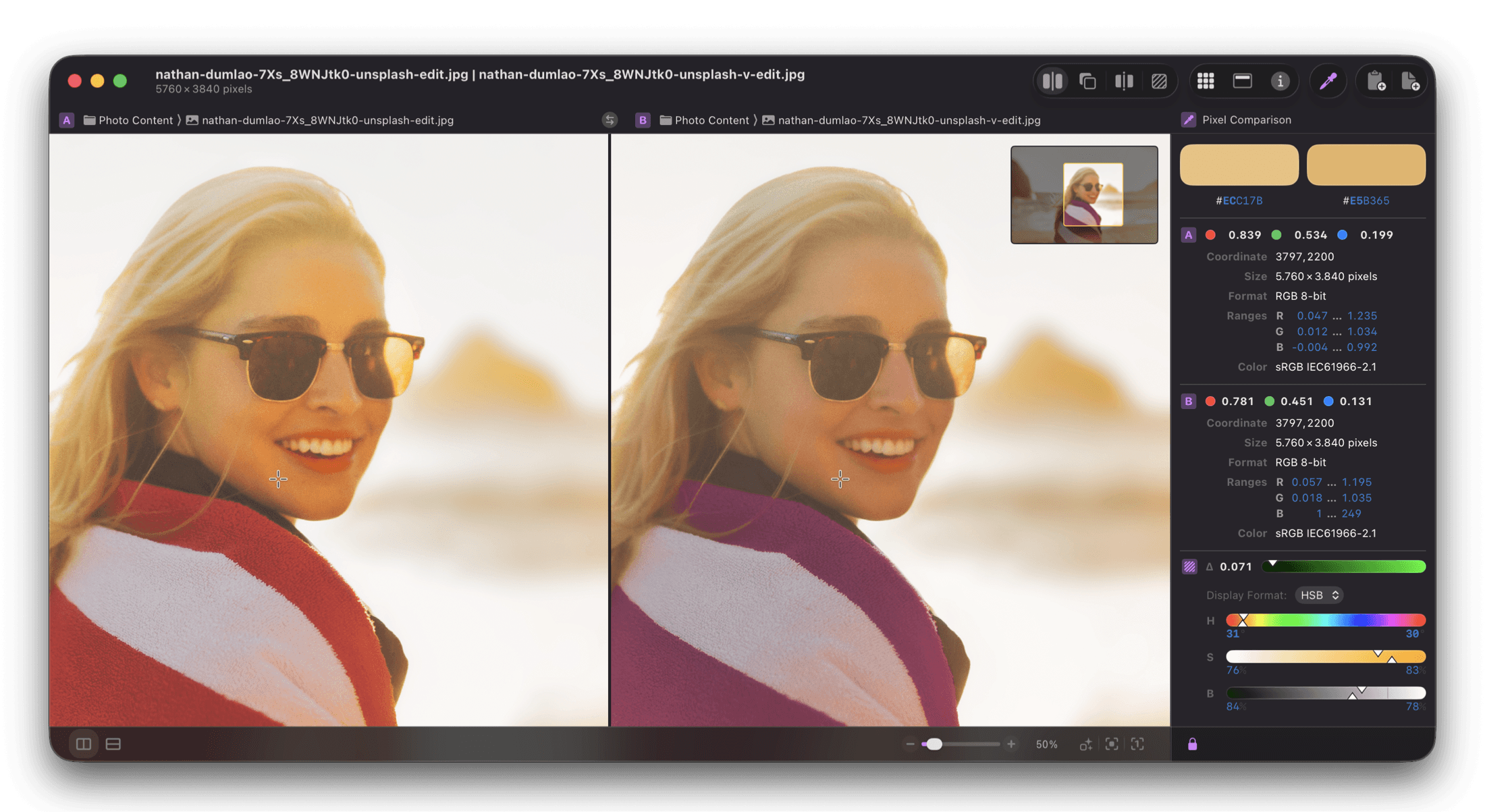
Task: Enable the hatched difference view icon
Action: (x=1159, y=82)
